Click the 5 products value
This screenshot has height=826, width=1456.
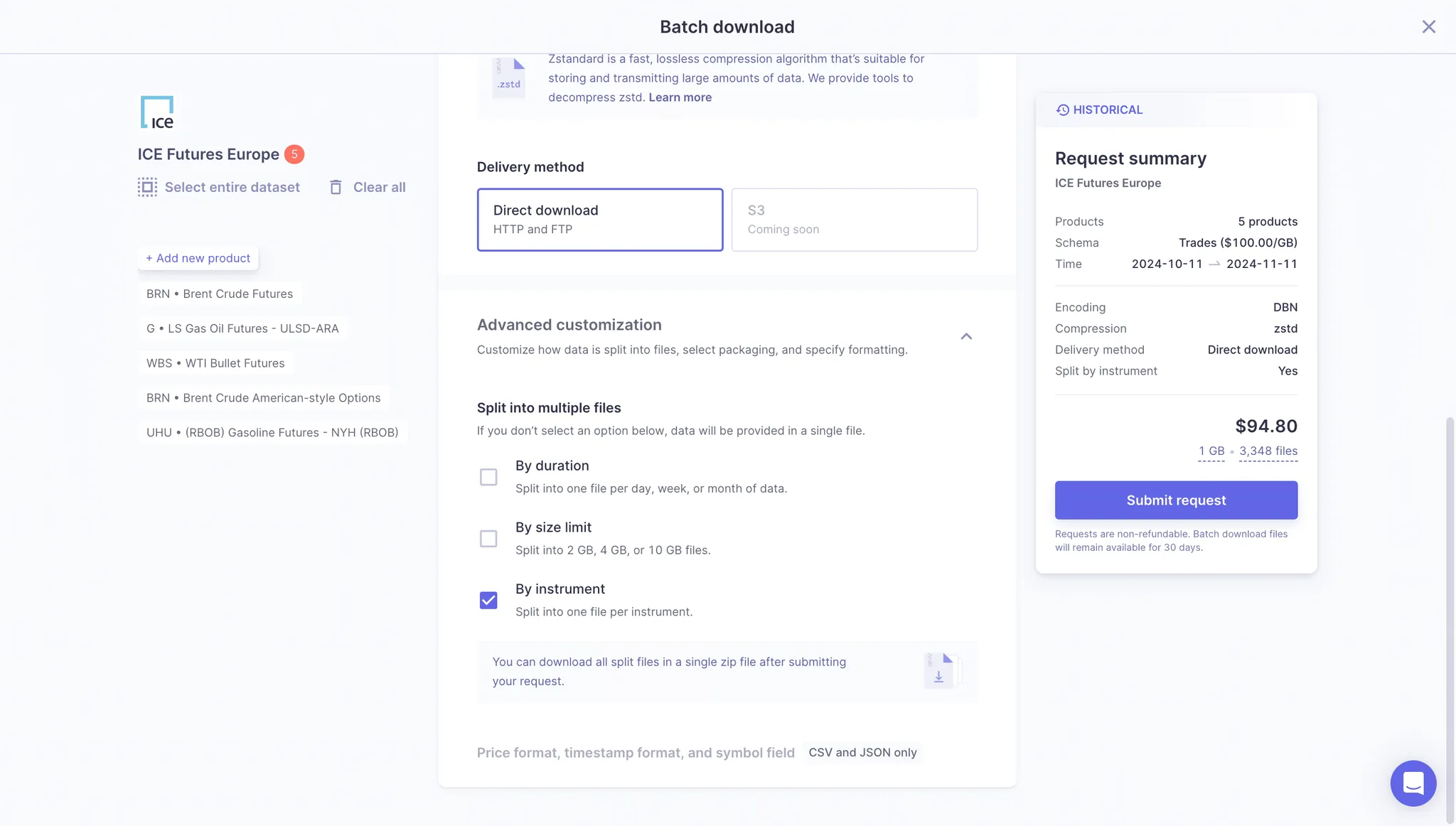pyautogui.click(x=1268, y=222)
